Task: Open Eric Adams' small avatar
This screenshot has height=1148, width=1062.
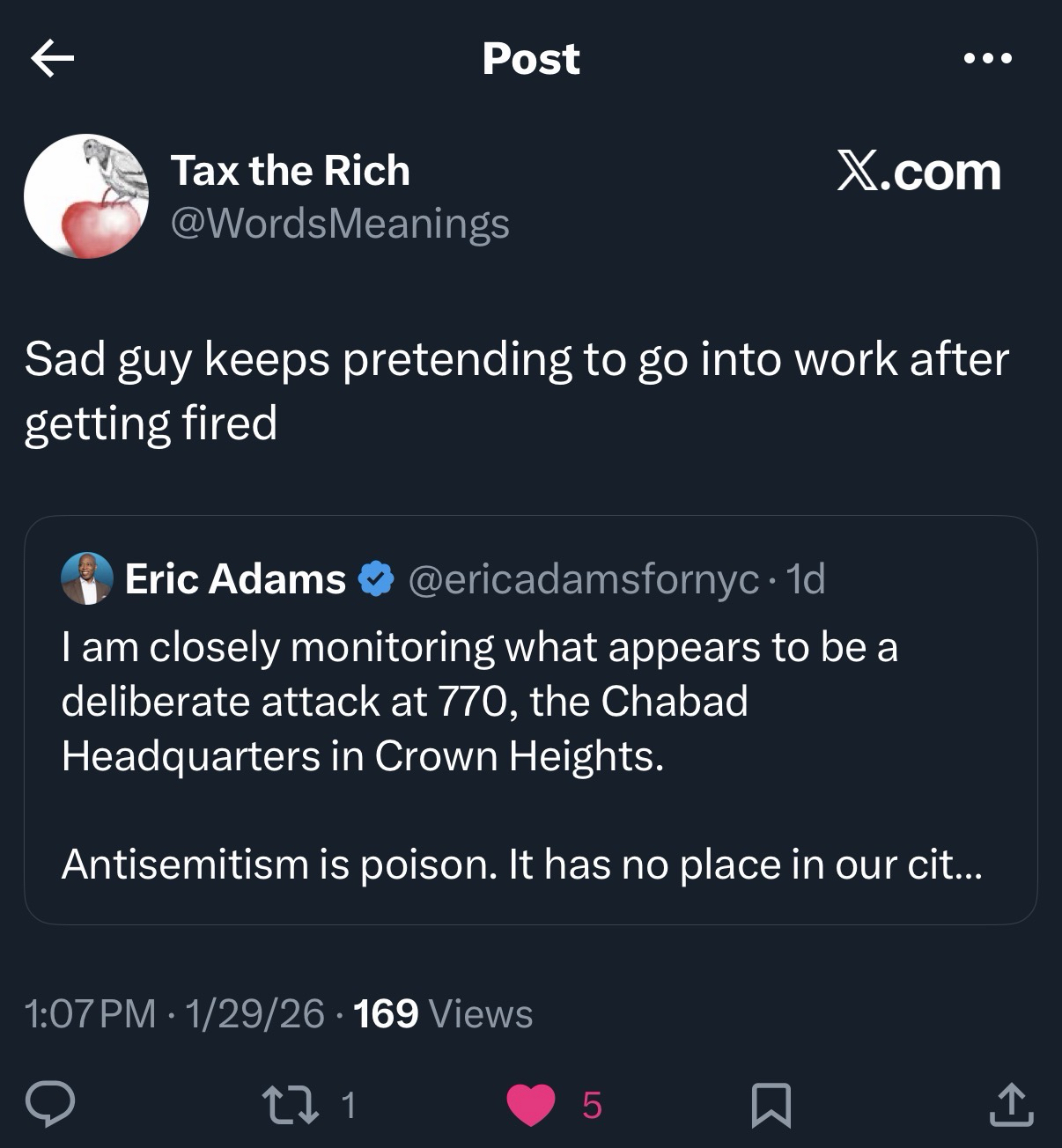Action: pyautogui.click(x=86, y=578)
